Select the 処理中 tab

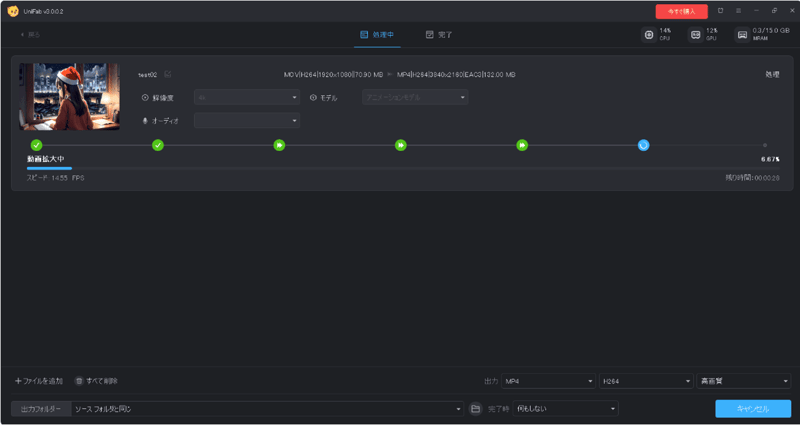point(377,34)
